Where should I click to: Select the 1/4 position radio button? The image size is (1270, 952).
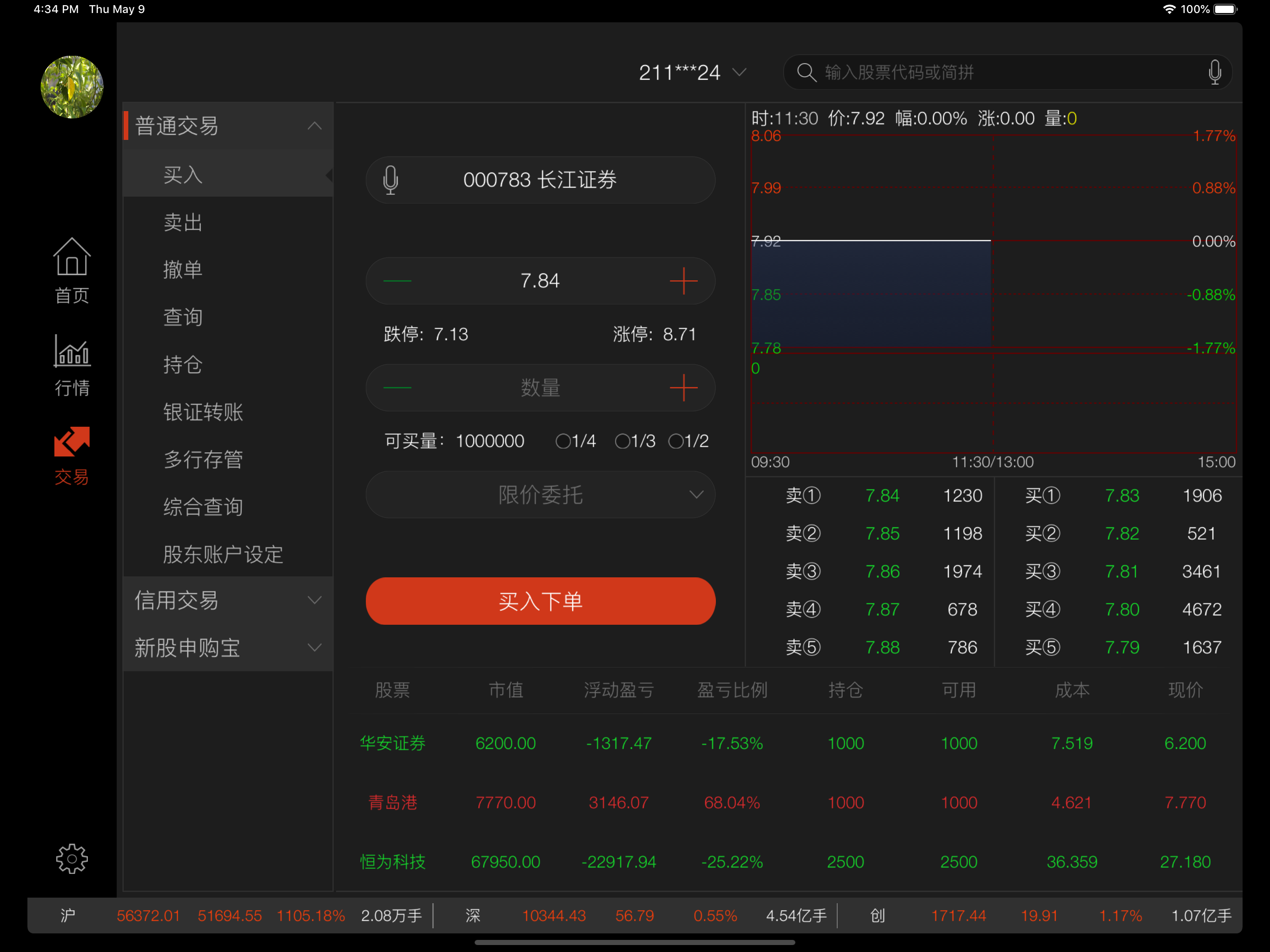576,441
